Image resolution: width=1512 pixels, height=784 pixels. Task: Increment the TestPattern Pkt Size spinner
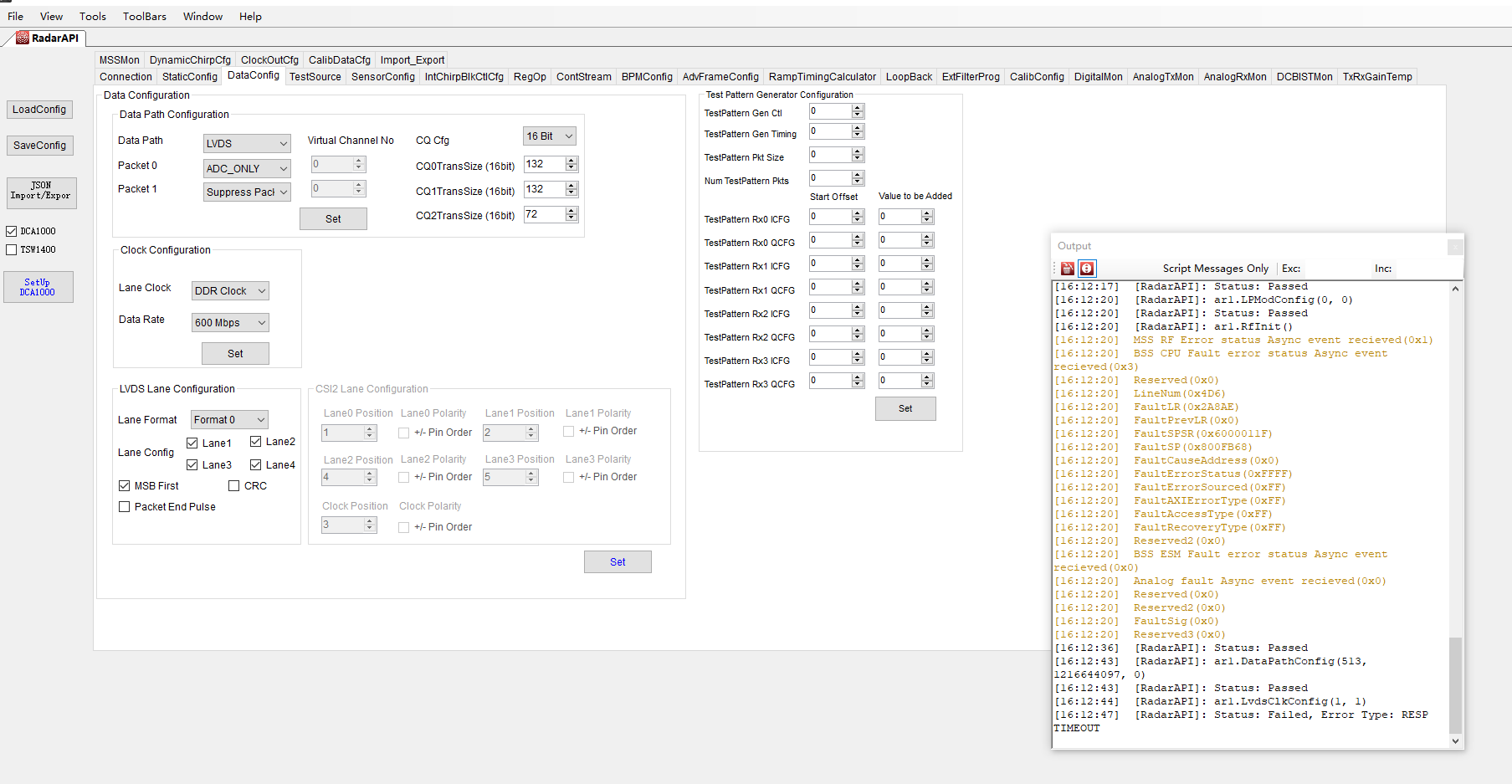point(856,151)
